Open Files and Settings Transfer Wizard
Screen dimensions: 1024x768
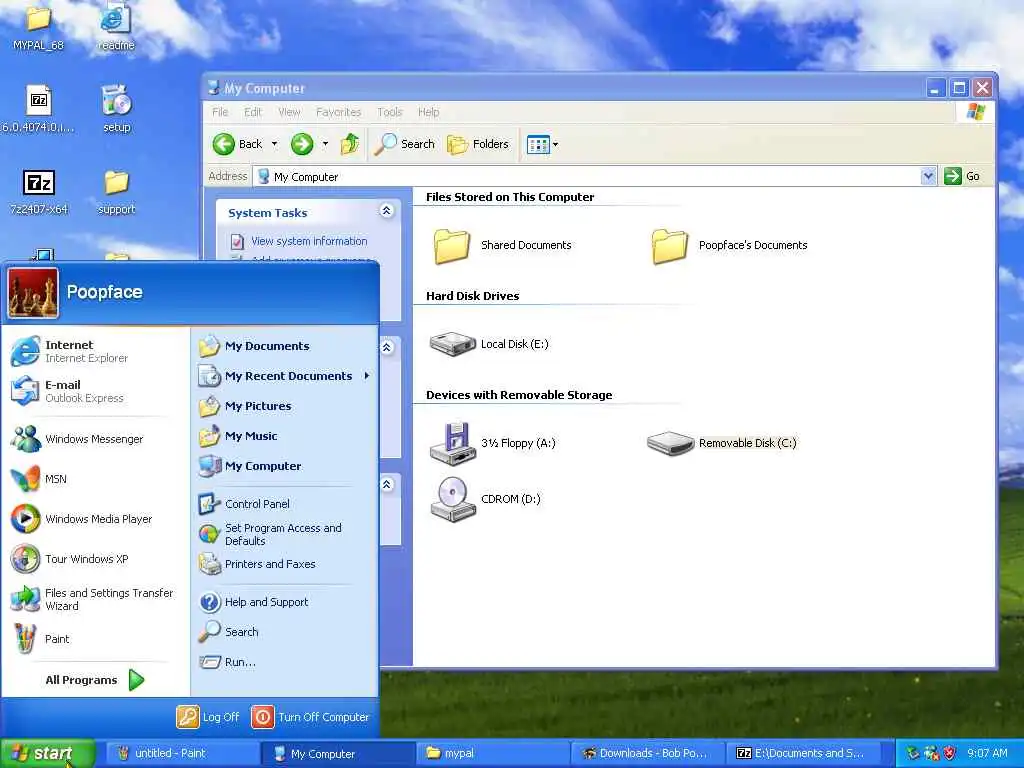[92, 599]
